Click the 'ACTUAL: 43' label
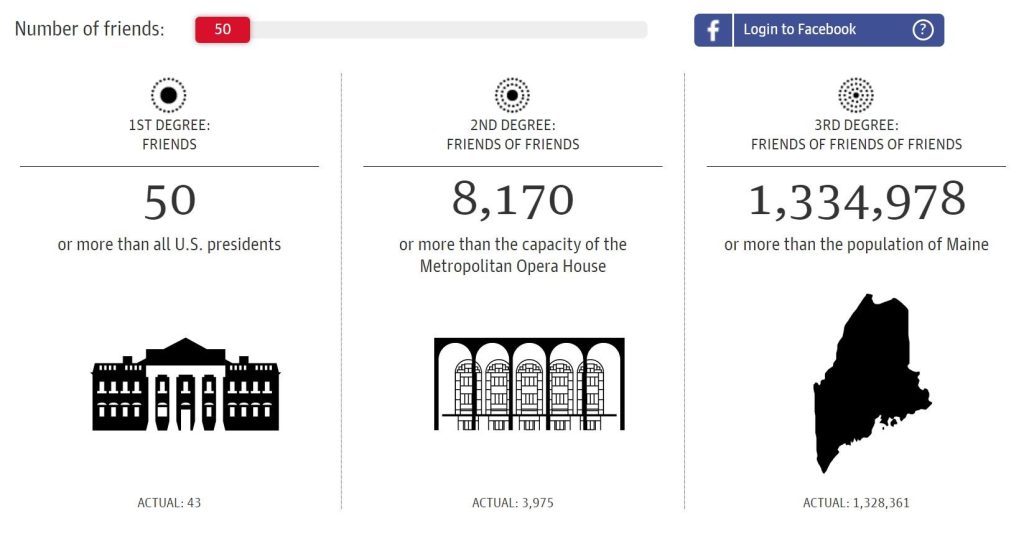The height and width of the screenshot is (534, 1024). [169, 503]
